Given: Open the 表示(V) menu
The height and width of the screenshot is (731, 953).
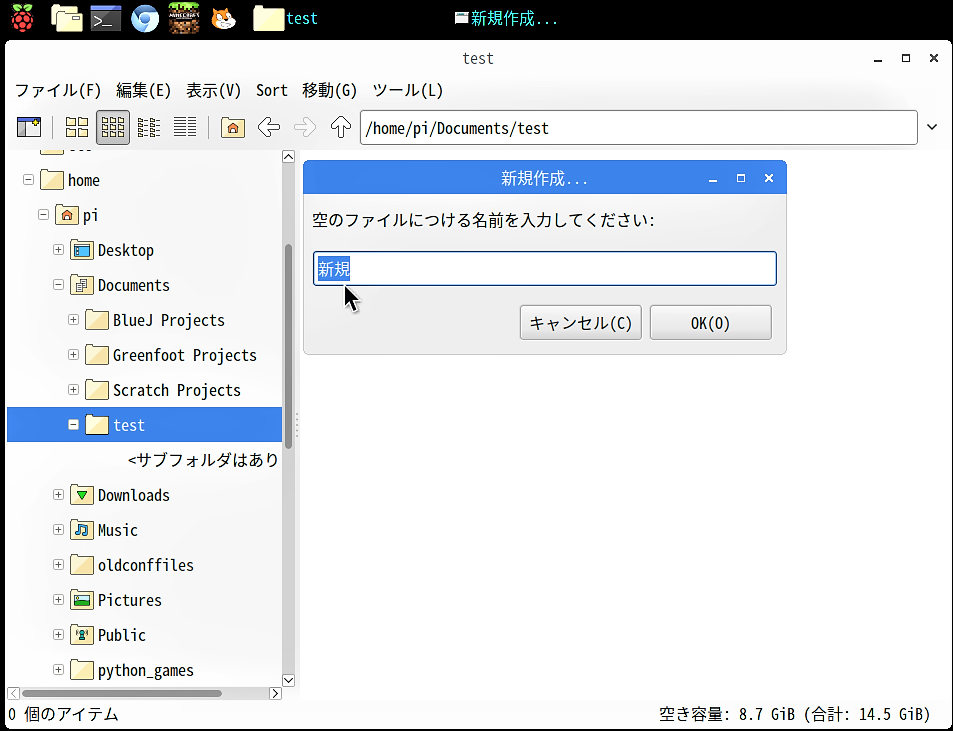Looking at the screenshot, I should pyautogui.click(x=213, y=91).
